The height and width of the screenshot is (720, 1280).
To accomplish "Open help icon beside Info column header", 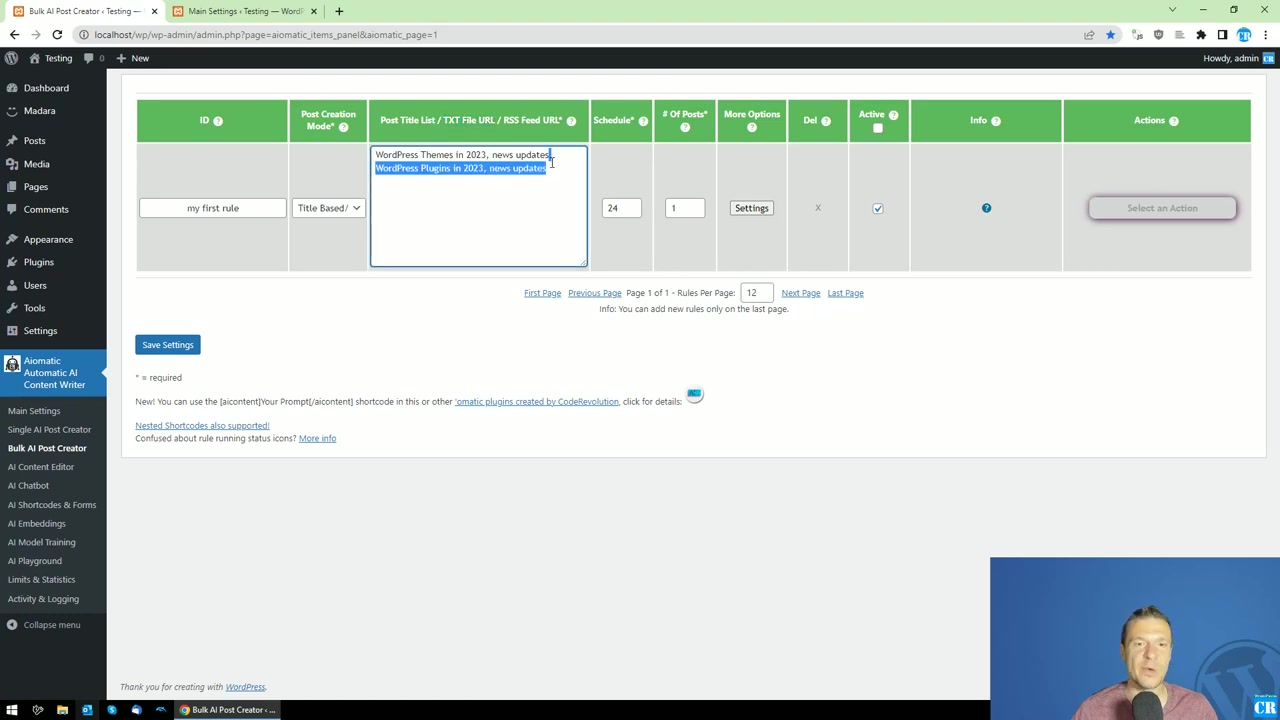I will (995, 121).
